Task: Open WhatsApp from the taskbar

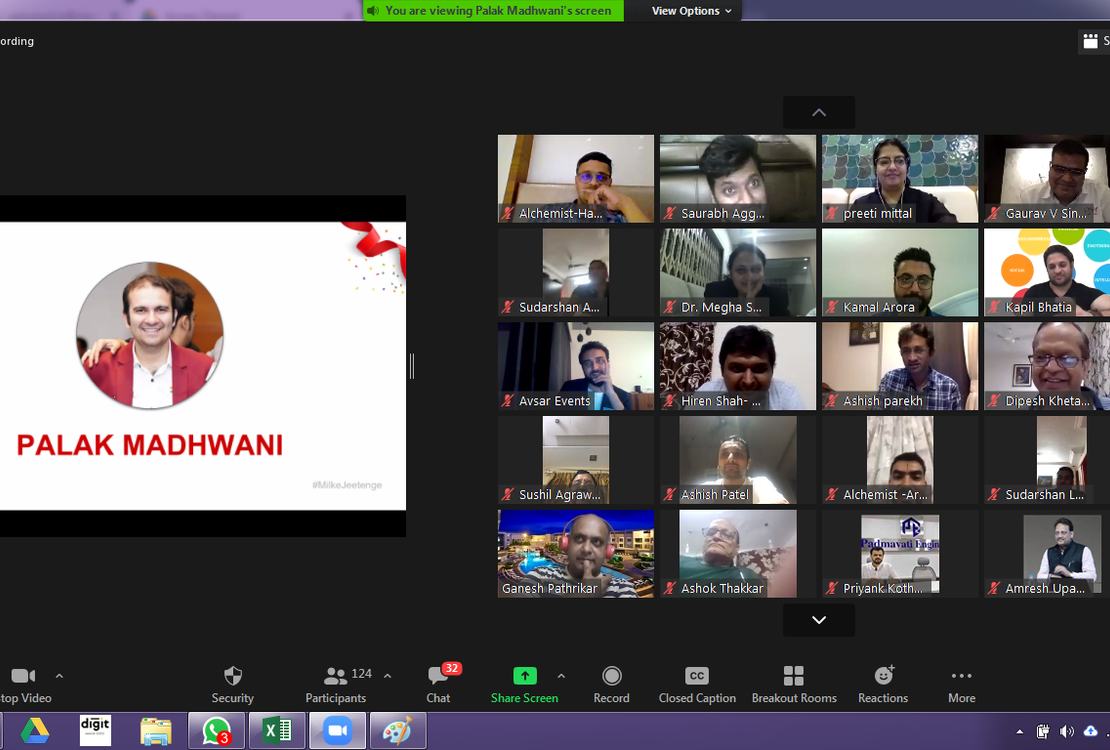Action: (216, 731)
